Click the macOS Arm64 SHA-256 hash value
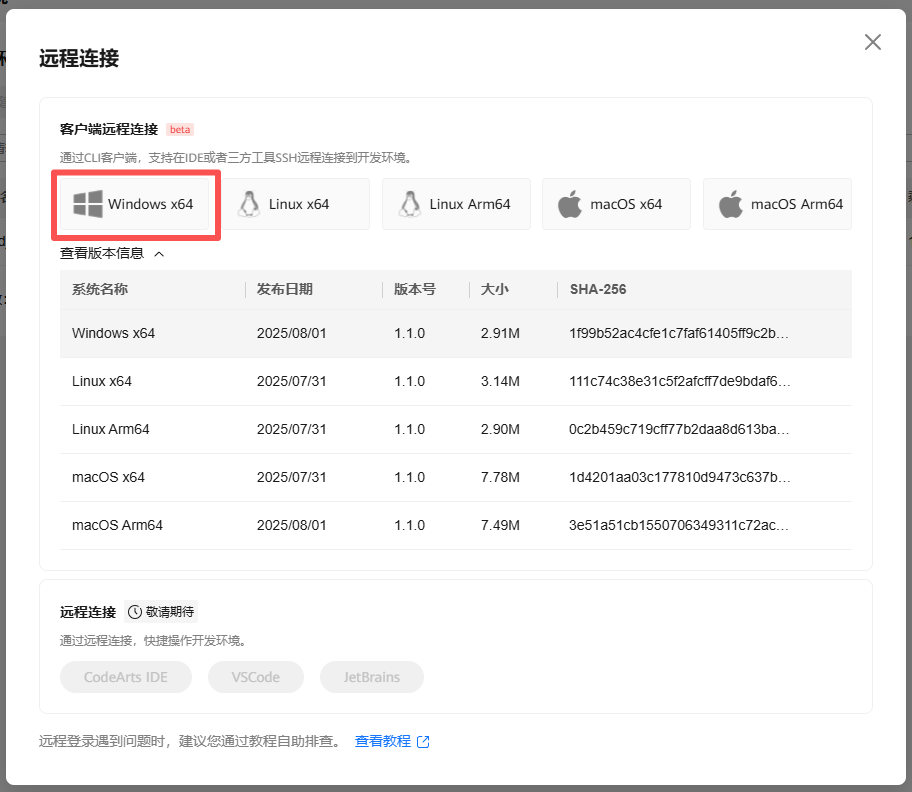The height and width of the screenshot is (792, 912). point(679,525)
